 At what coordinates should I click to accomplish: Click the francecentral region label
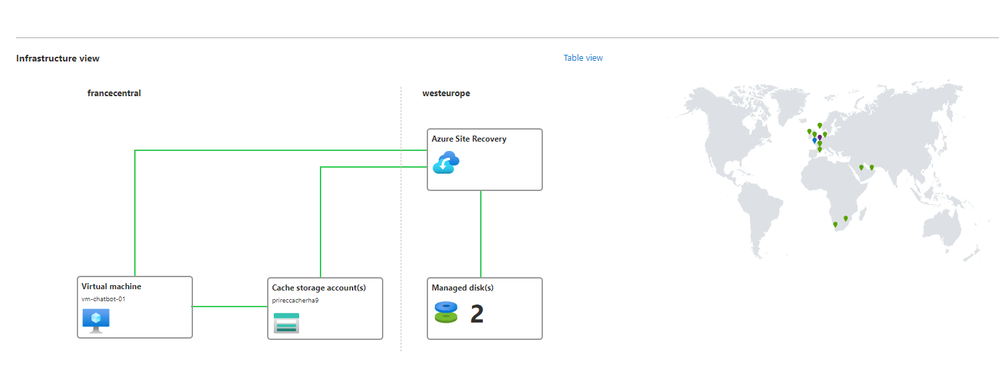point(114,93)
